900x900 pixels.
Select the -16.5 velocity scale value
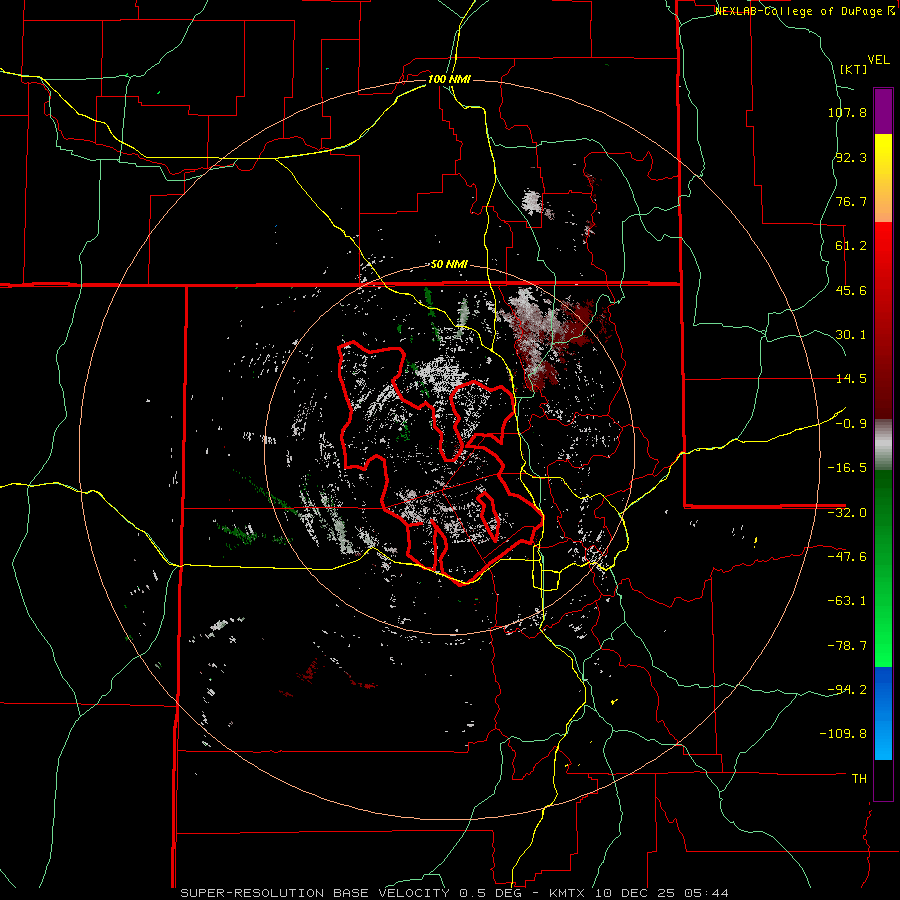click(847, 468)
